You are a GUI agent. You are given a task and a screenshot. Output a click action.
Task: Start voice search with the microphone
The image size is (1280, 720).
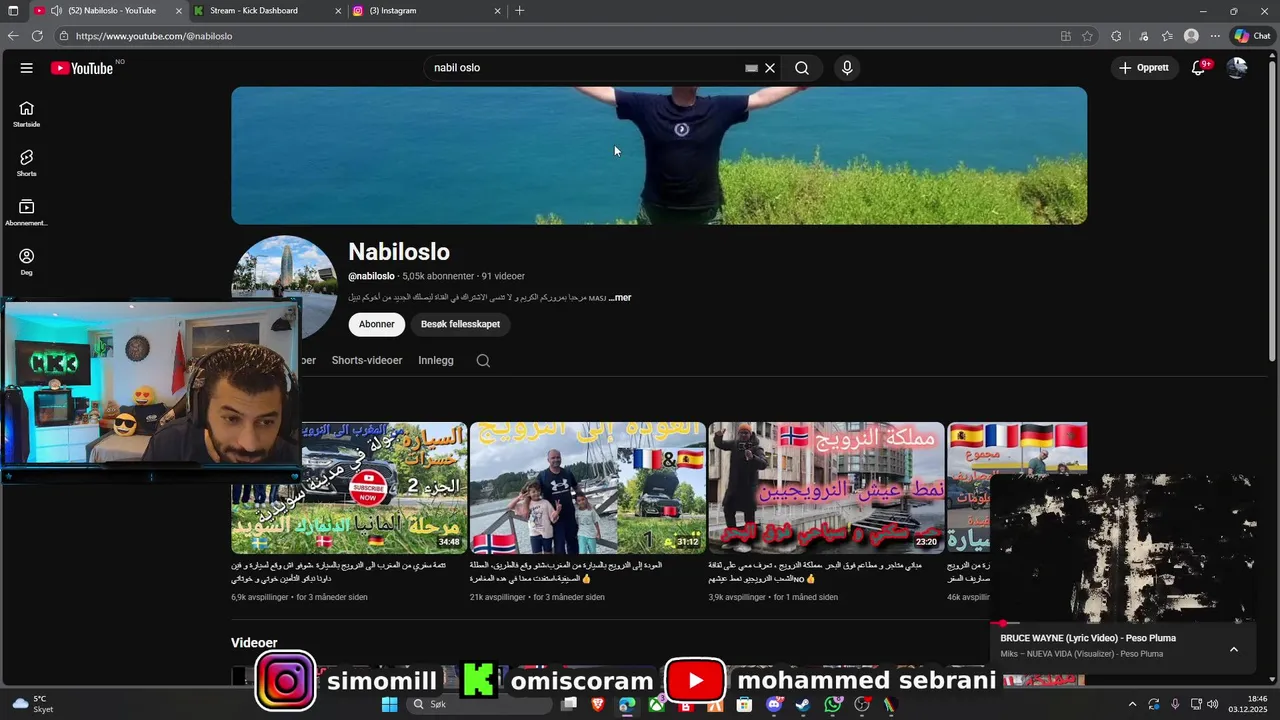pyautogui.click(x=847, y=68)
